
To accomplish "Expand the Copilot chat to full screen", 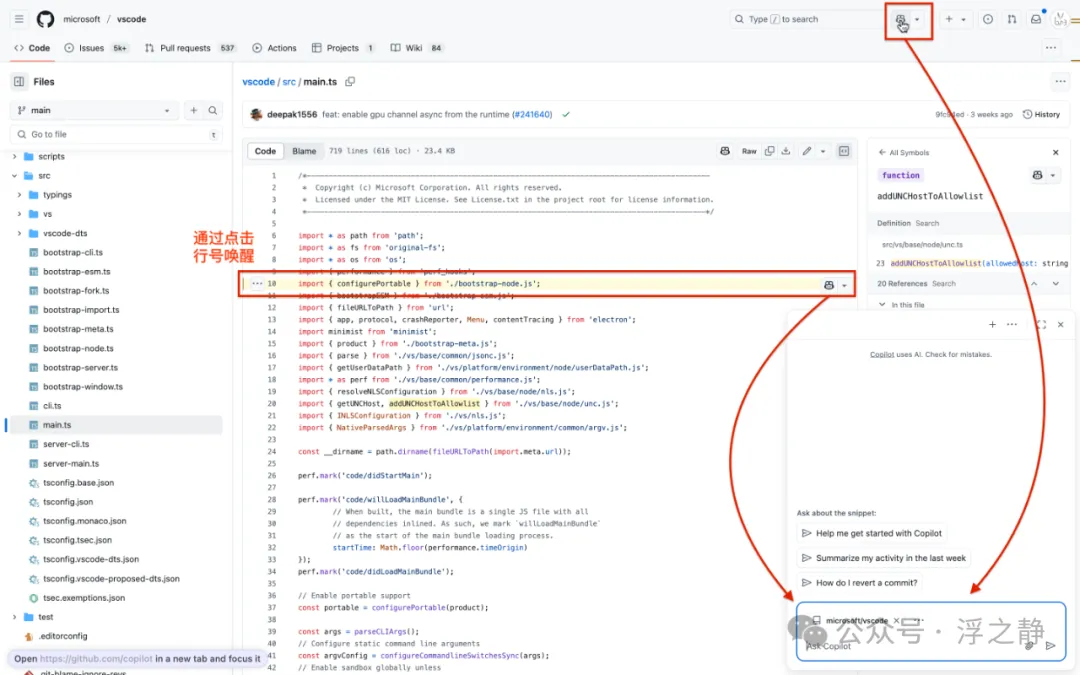I will [x=1041, y=324].
